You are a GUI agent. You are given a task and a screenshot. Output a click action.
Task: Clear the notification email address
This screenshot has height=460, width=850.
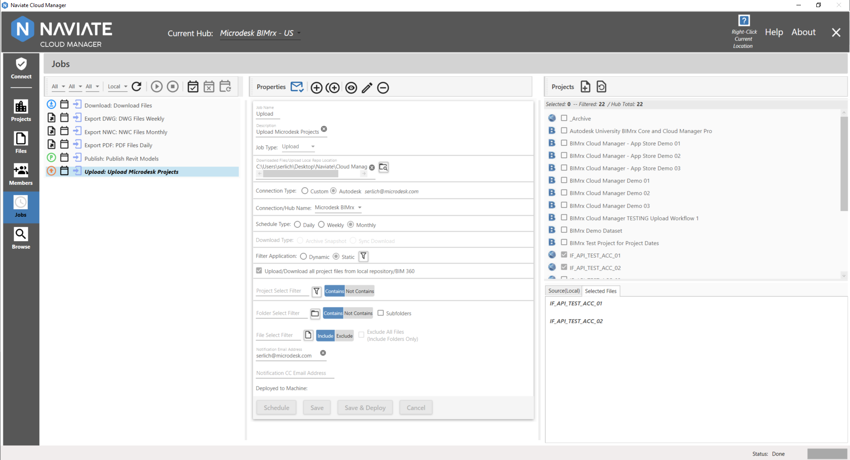click(x=323, y=353)
